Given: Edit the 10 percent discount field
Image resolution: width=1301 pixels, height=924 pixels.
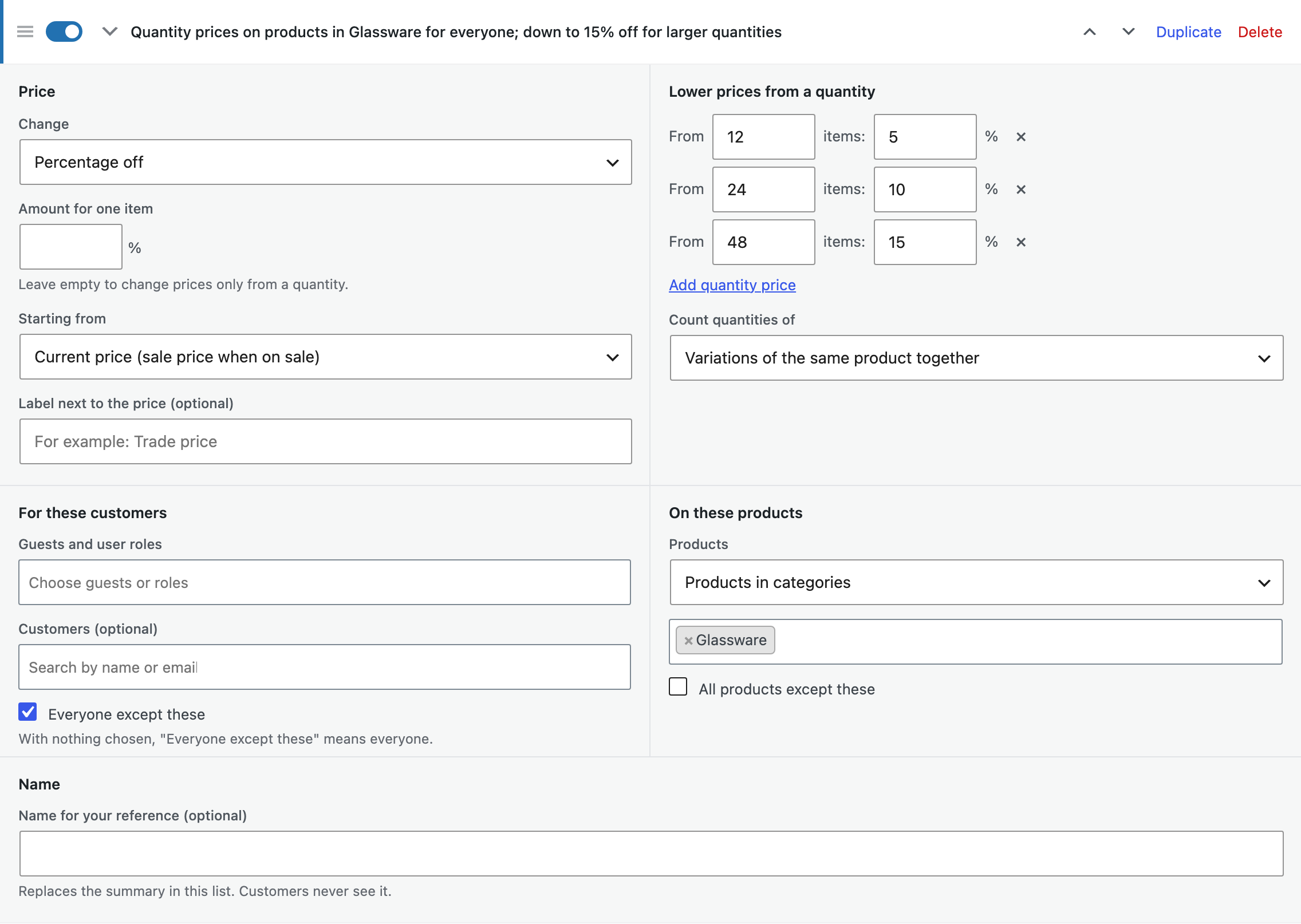Looking at the screenshot, I should 925,189.
